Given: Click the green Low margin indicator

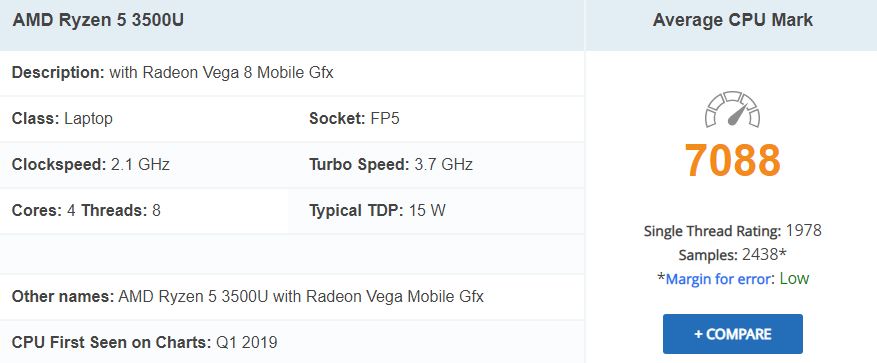Looking at the screenshot, I should [794, 279].
